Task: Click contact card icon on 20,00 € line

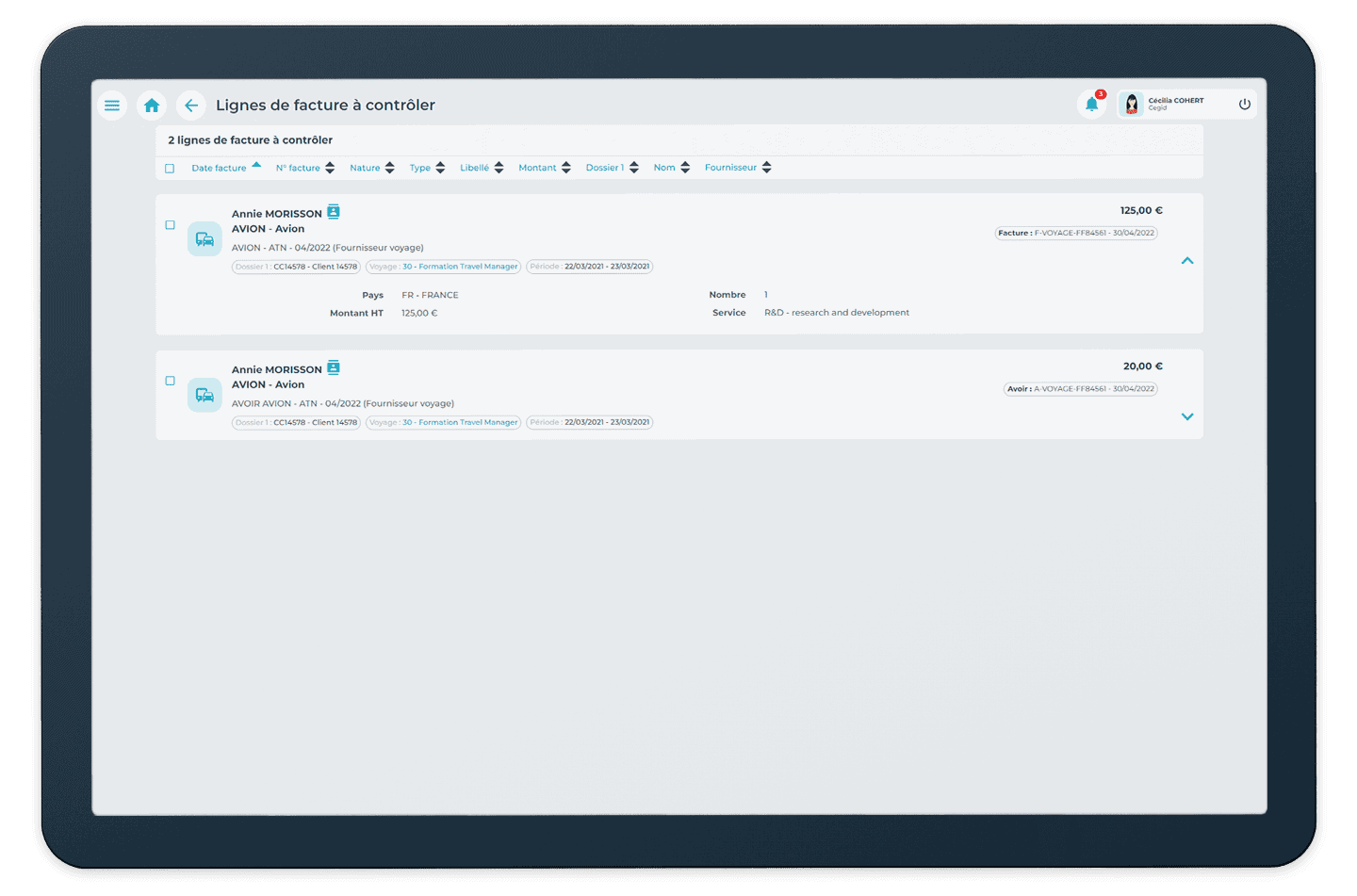Action: [333, 367]
